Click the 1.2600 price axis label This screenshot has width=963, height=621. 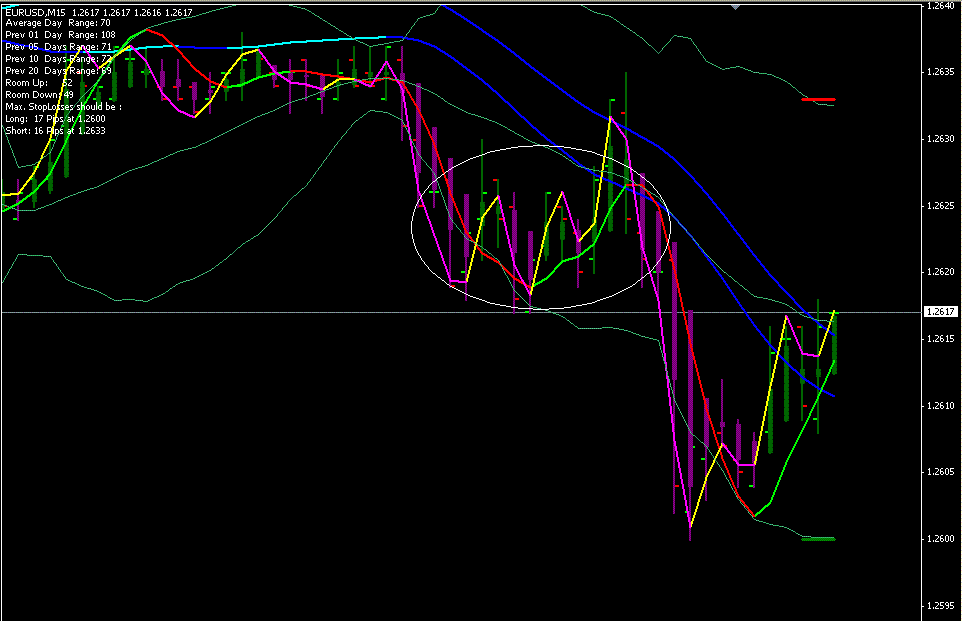[x=940, y=539]
